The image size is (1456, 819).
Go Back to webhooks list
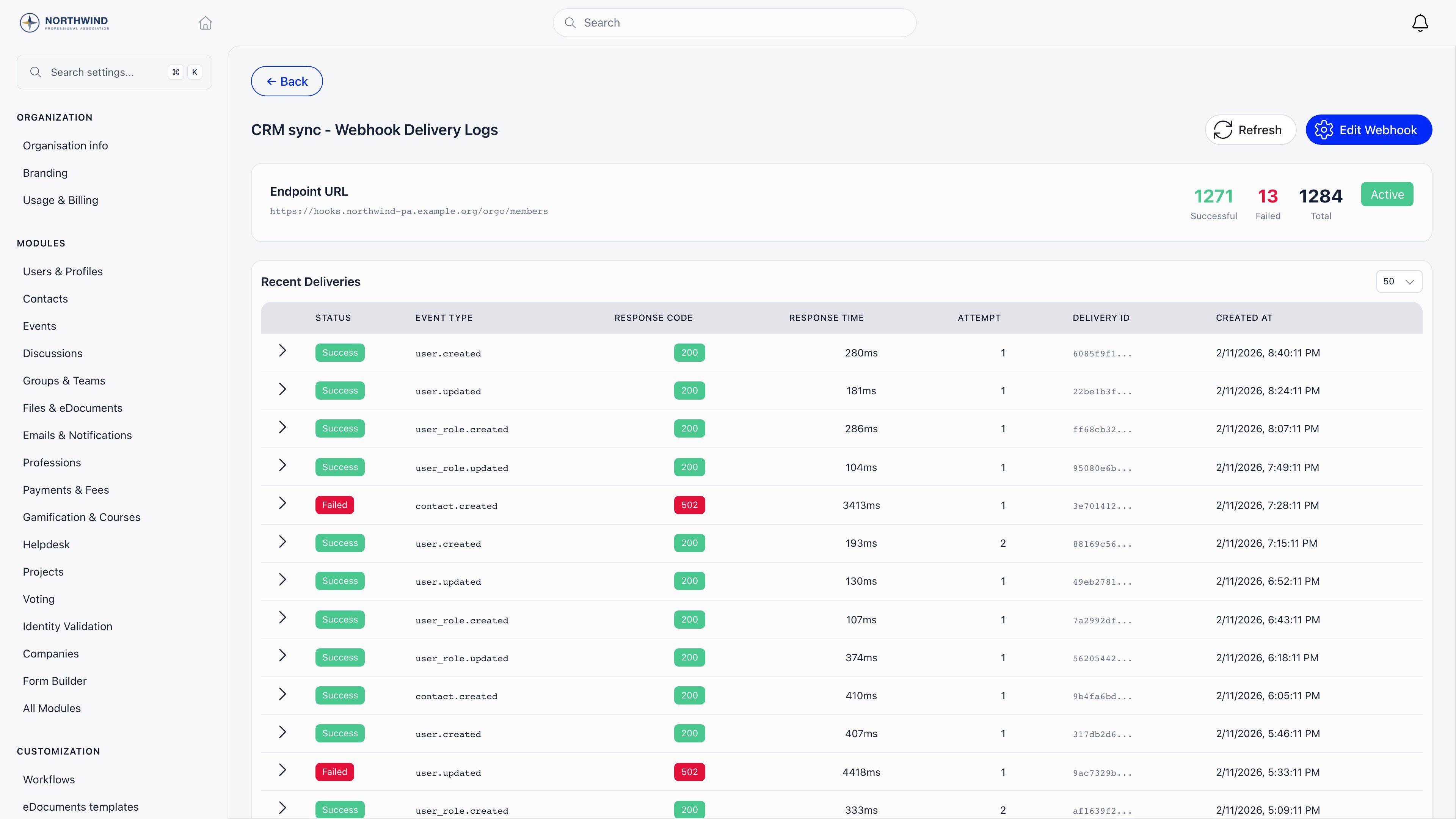click(287, 82)
